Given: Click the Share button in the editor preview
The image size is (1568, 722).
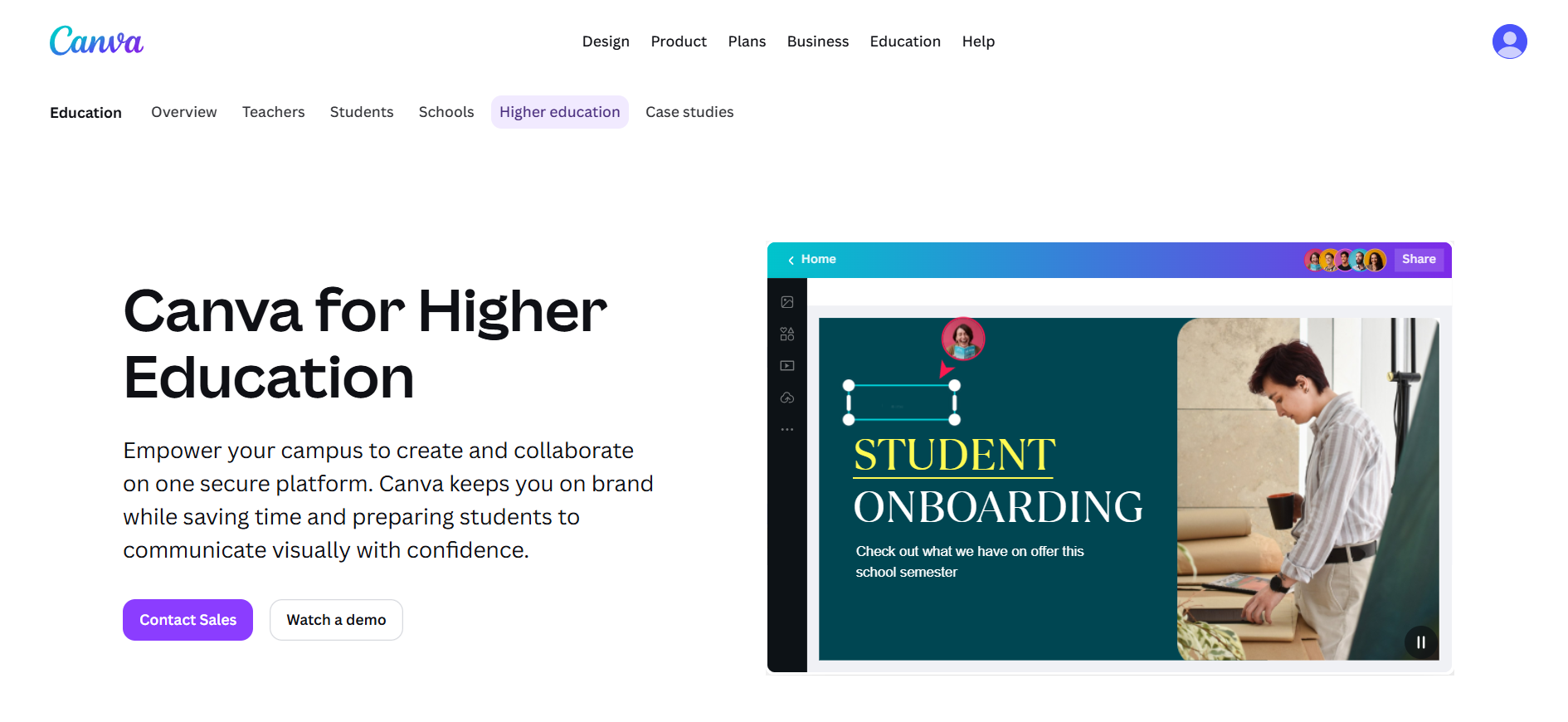Looking at the screenshot, I should coord(1419,260).
